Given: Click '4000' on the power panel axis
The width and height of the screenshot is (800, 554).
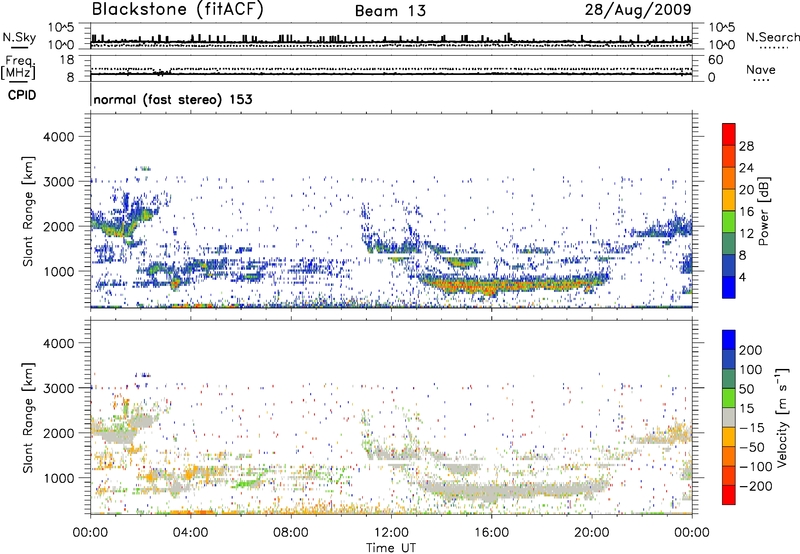Looking at the screenshot, I should (58, 137).
